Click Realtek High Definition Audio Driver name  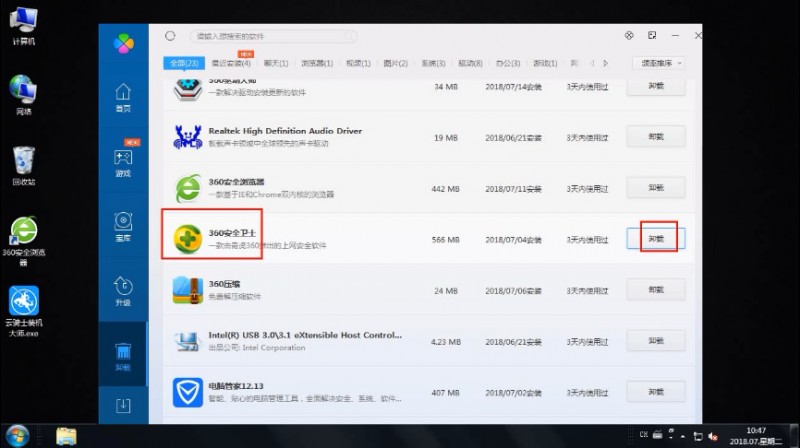[x=285, y=131]
